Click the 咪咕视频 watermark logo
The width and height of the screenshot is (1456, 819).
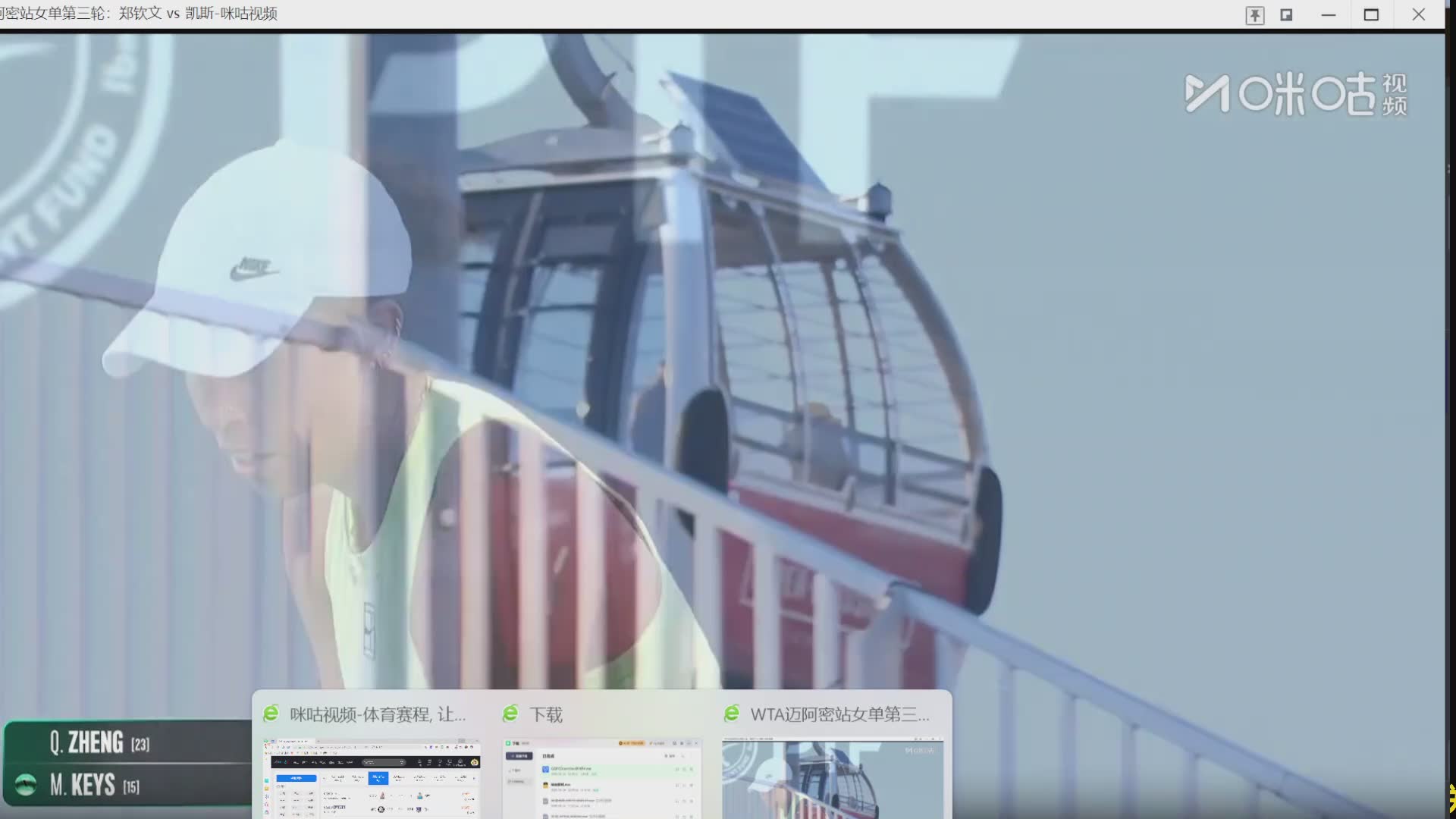[1296, 94]
